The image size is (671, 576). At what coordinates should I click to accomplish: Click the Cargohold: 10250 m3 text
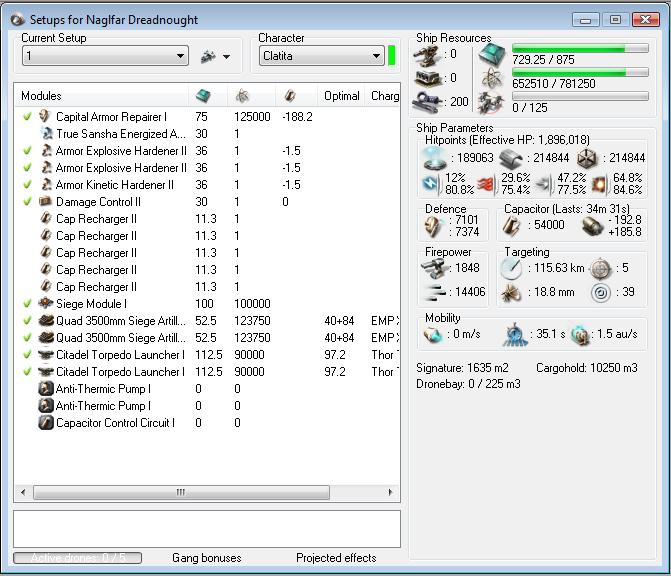pos(587,368)
